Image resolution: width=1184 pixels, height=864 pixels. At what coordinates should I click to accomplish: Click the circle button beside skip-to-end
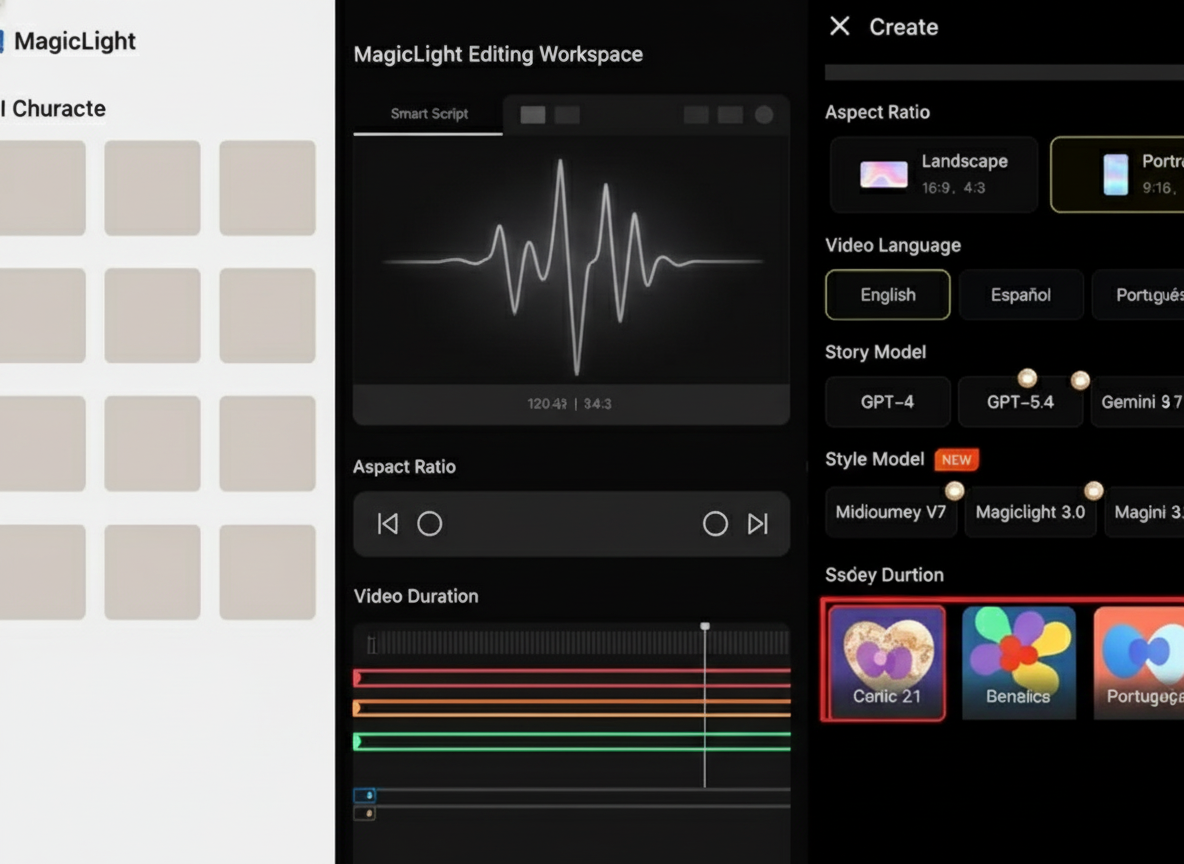pyautogui.click(x=715, y=523)
